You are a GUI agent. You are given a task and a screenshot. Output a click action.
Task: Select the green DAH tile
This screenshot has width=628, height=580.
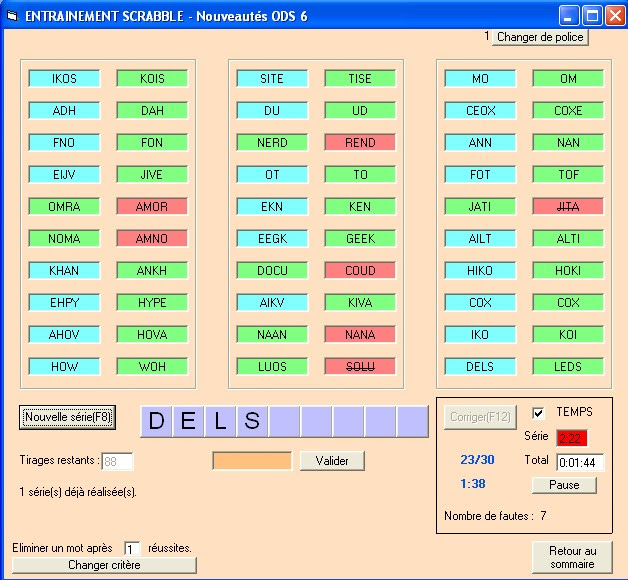point(152,111)
